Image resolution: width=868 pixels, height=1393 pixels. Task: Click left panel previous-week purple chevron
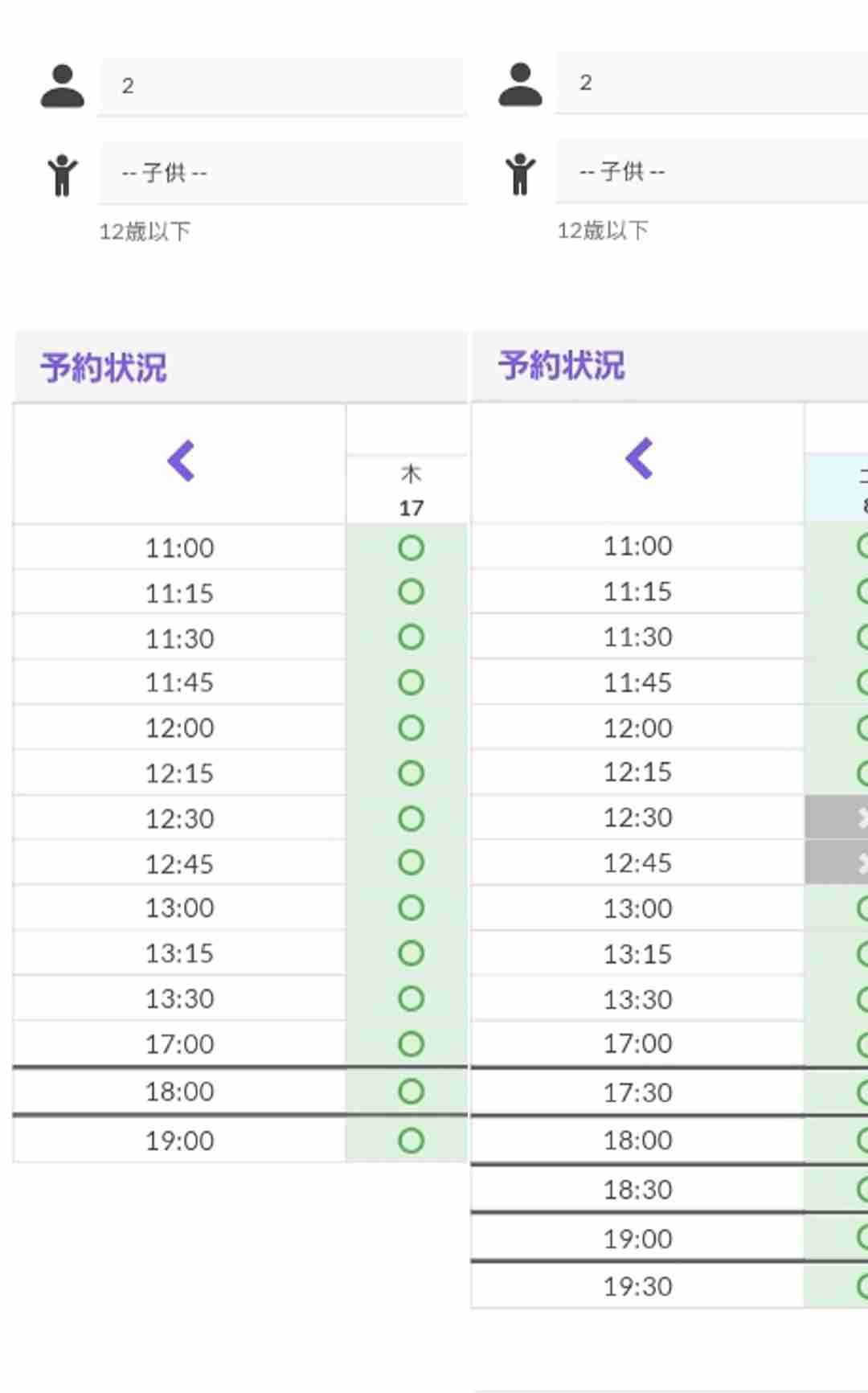[182, 461]
